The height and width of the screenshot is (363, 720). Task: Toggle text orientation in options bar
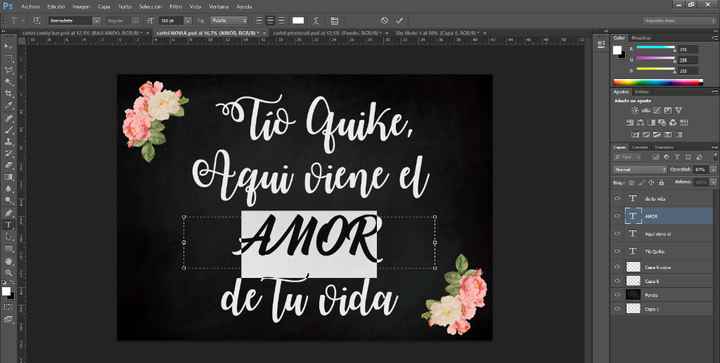37,21
